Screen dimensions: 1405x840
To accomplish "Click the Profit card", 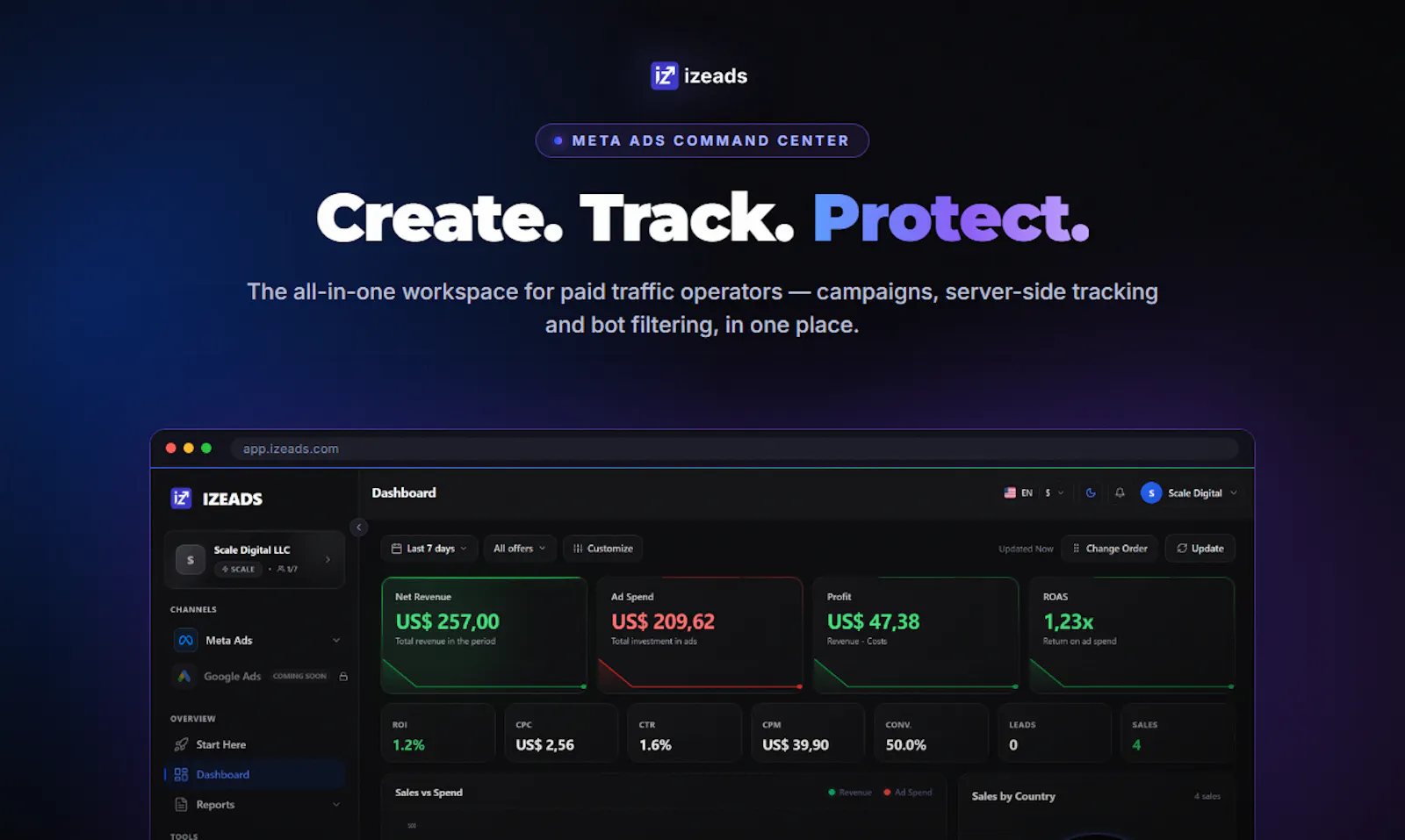I will click(916, 635).
